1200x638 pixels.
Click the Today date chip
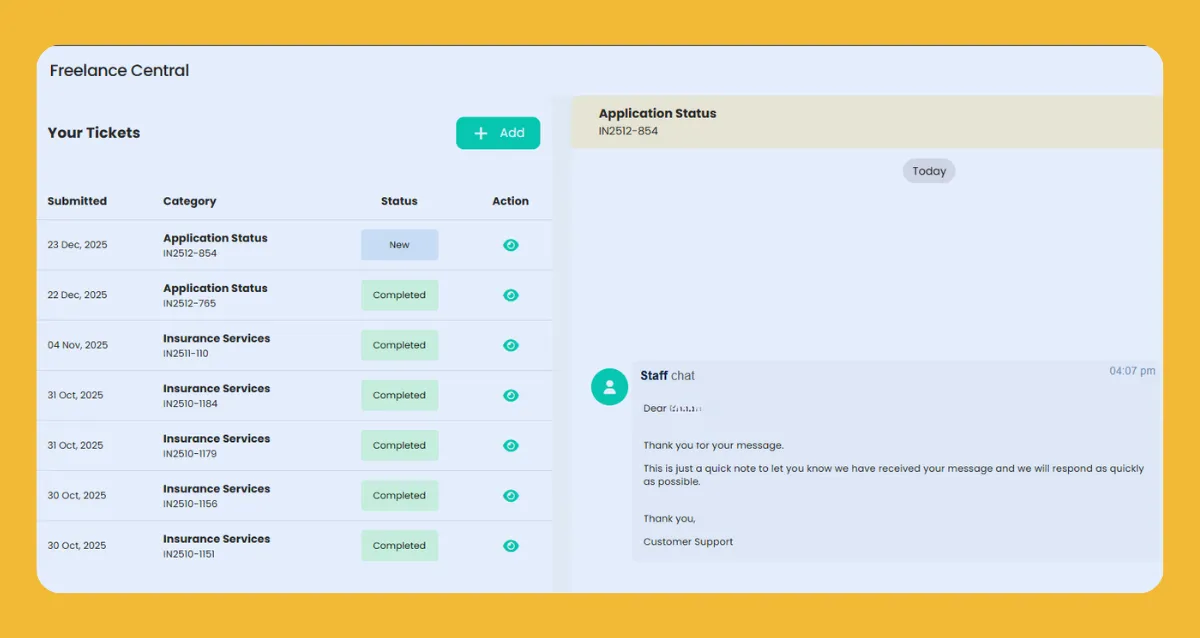(x=928, y=170)
